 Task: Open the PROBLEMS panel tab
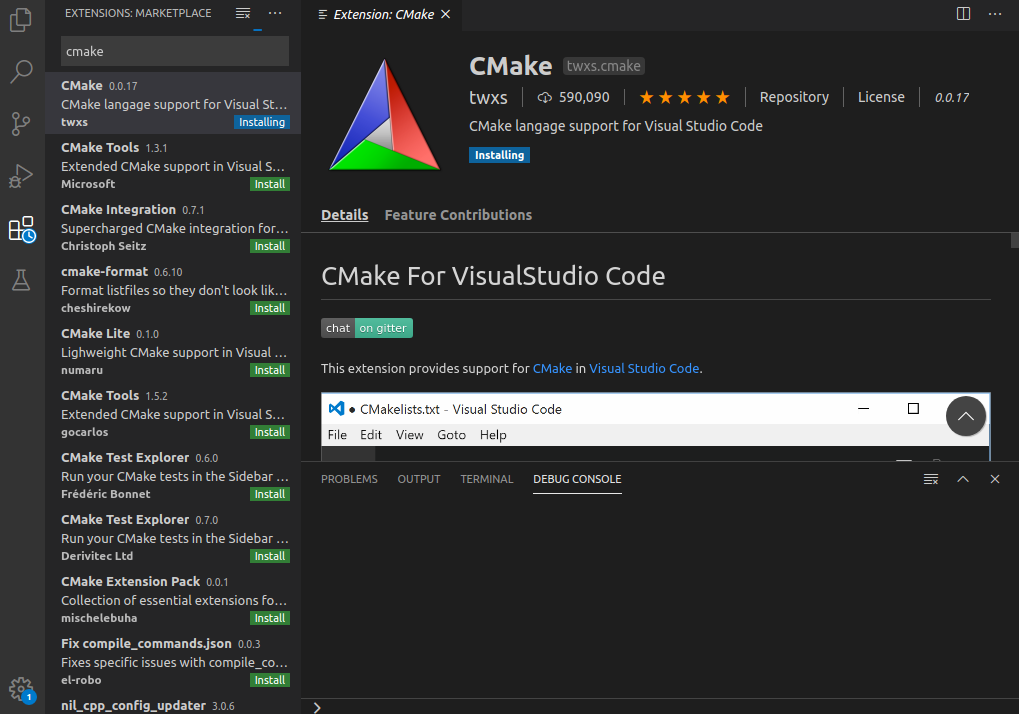349,479
